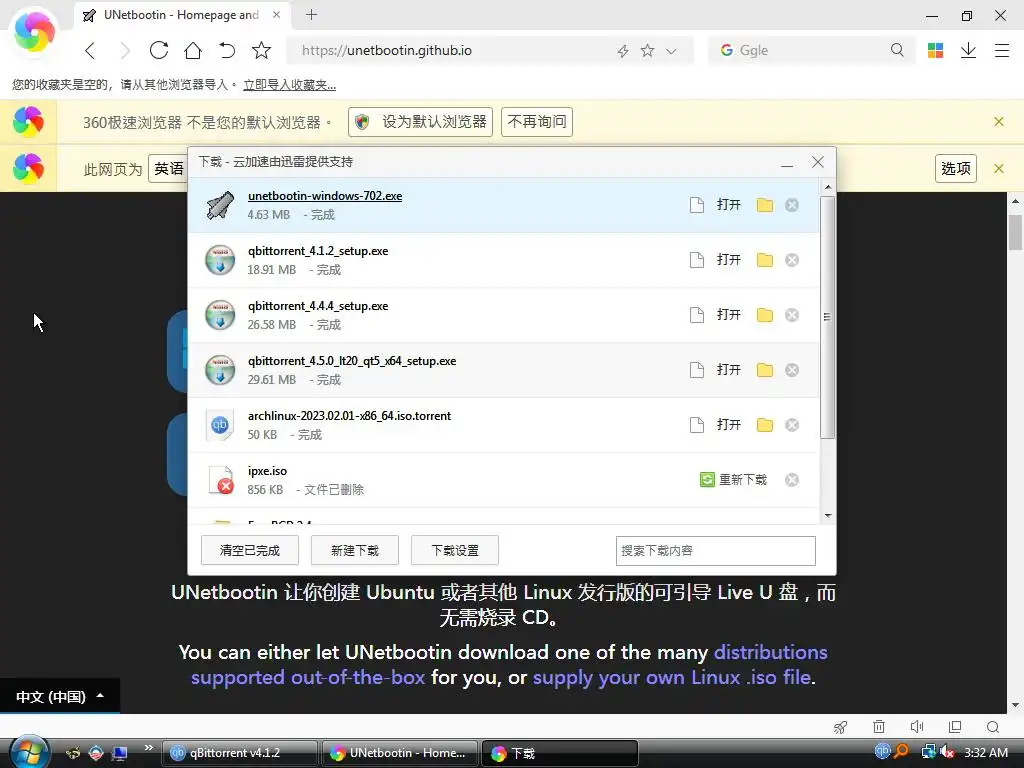Open downloads via the toolbar download icon

tap(968, 50)
